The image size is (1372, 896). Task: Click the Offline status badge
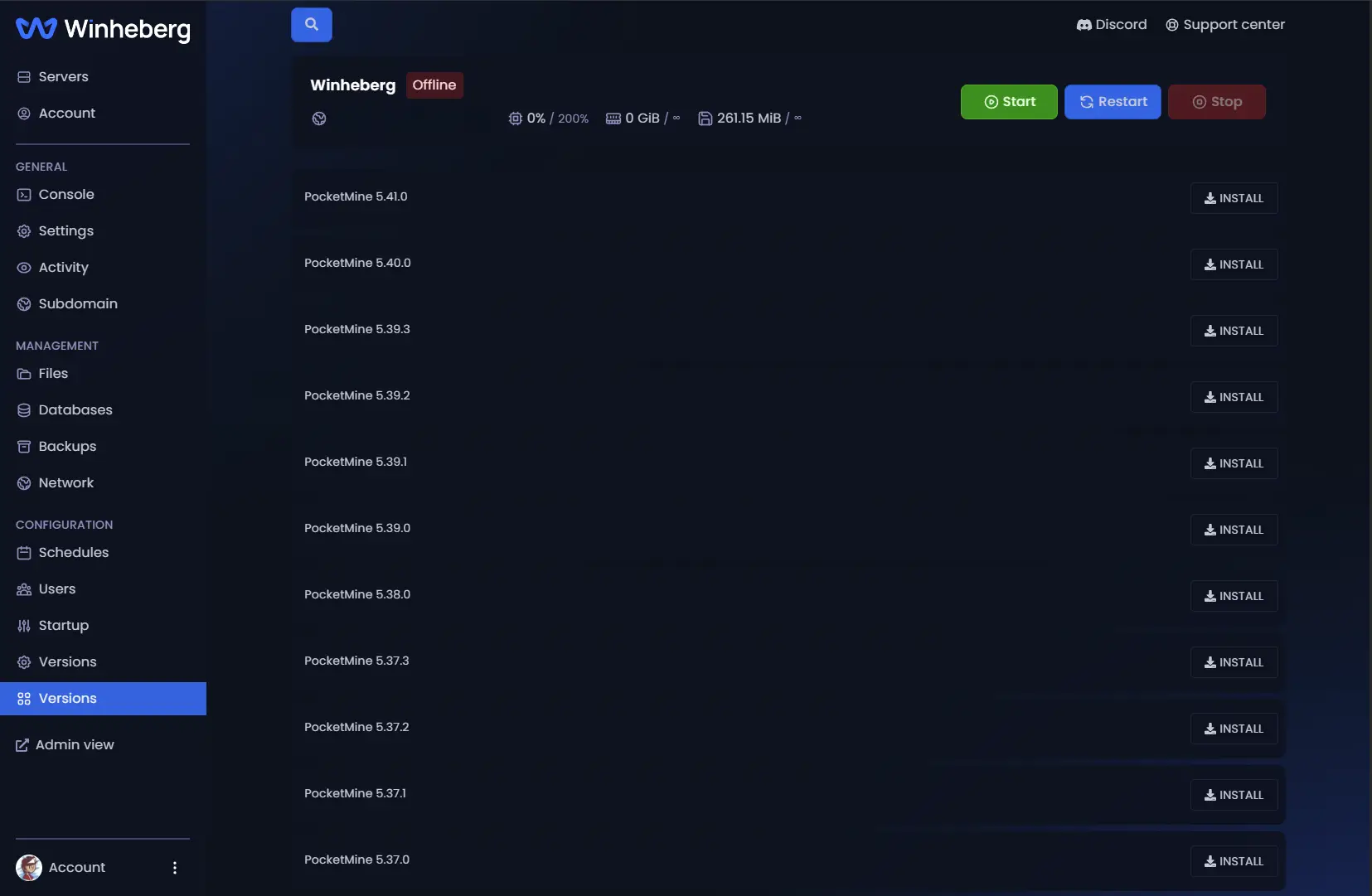[434, 85]
